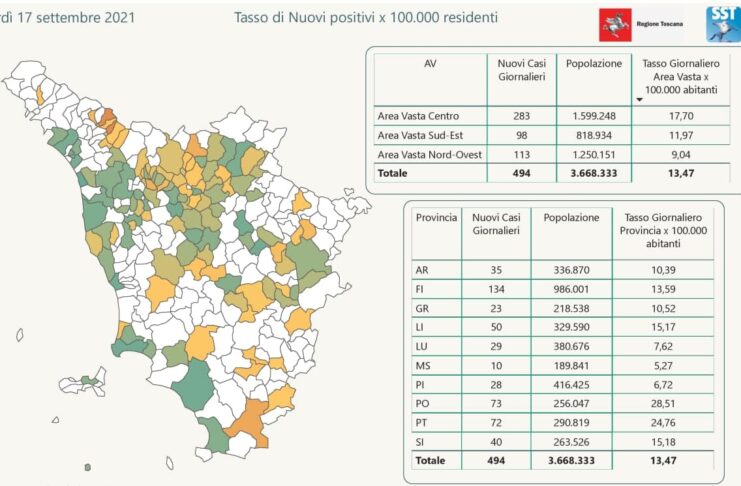Click population value 1.599.248
This screenshot has height=486, width=741.
coord(594,116)
